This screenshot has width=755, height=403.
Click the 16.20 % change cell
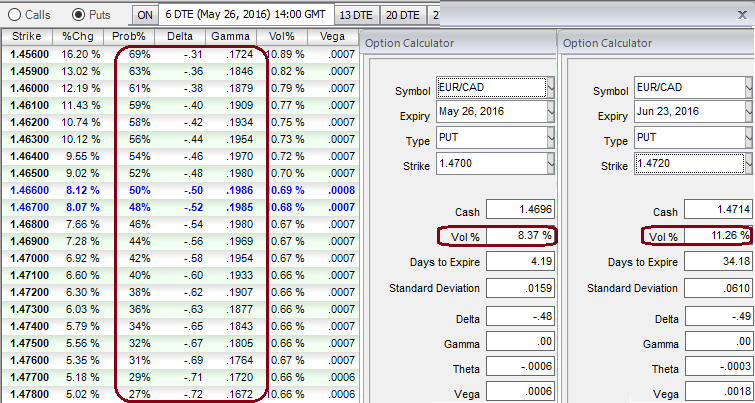pos(80,54)
